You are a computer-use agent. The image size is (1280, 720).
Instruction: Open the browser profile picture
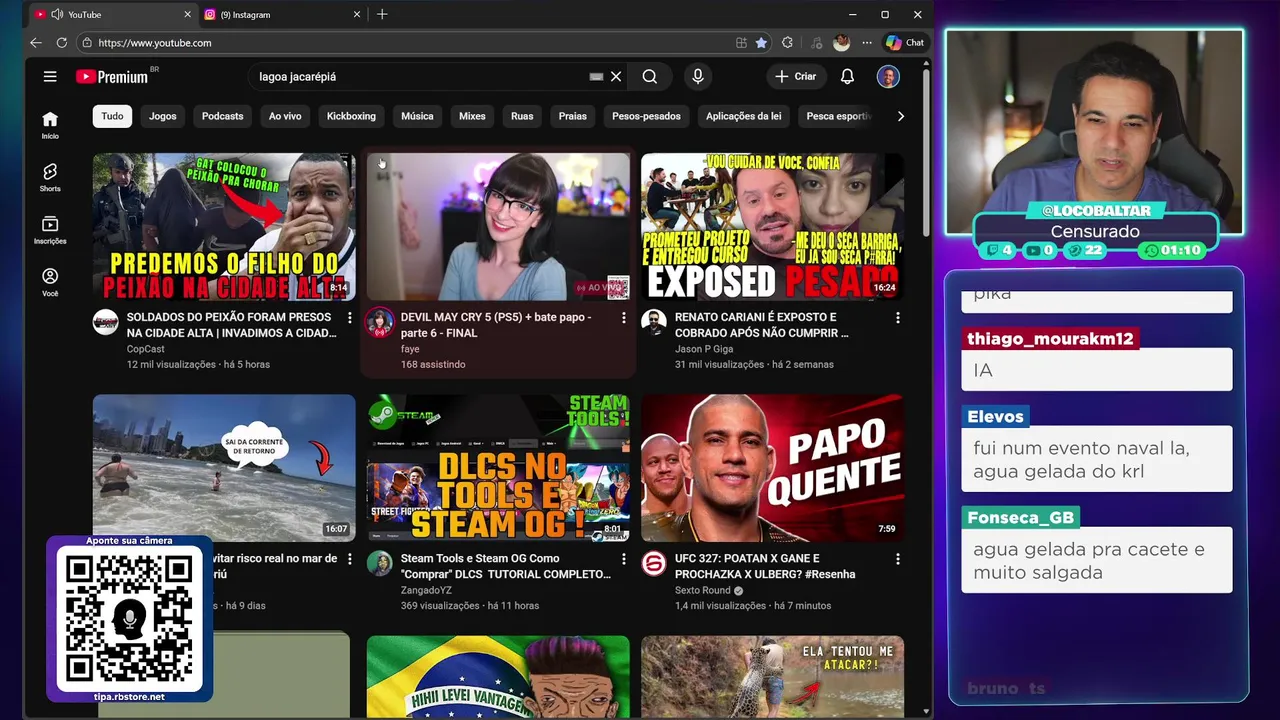[x=842, y=43]
